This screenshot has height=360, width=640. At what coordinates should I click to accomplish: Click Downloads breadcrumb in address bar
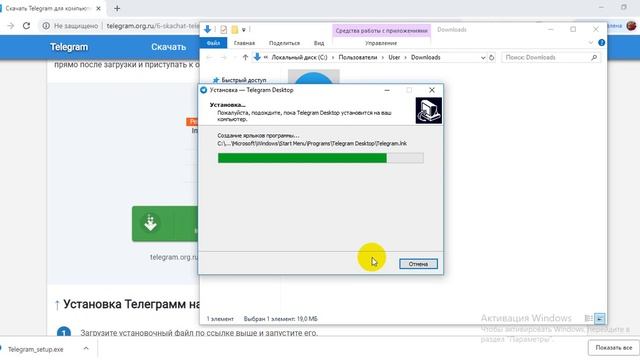tap(425, 58)
